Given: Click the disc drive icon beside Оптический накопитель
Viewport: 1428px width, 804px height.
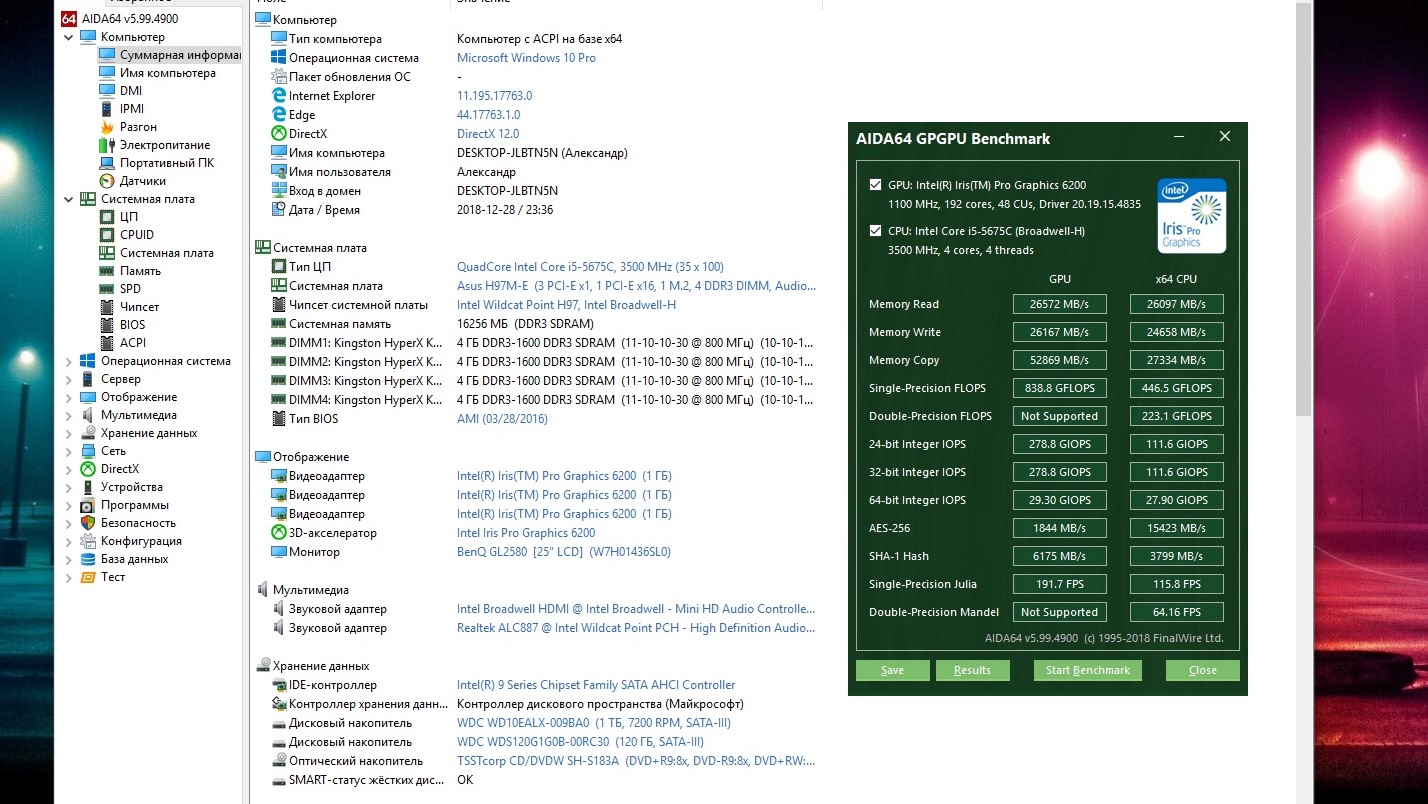Looking at the screenshot, I should click(279, 761).
